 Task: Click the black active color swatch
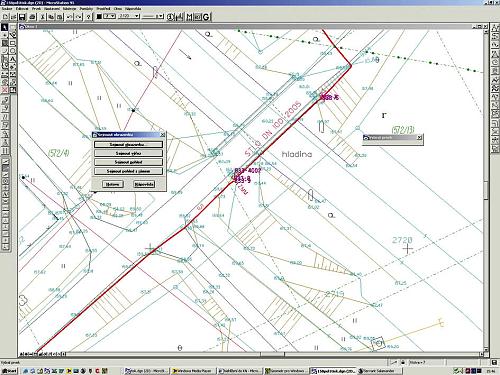tap(99, 16)
